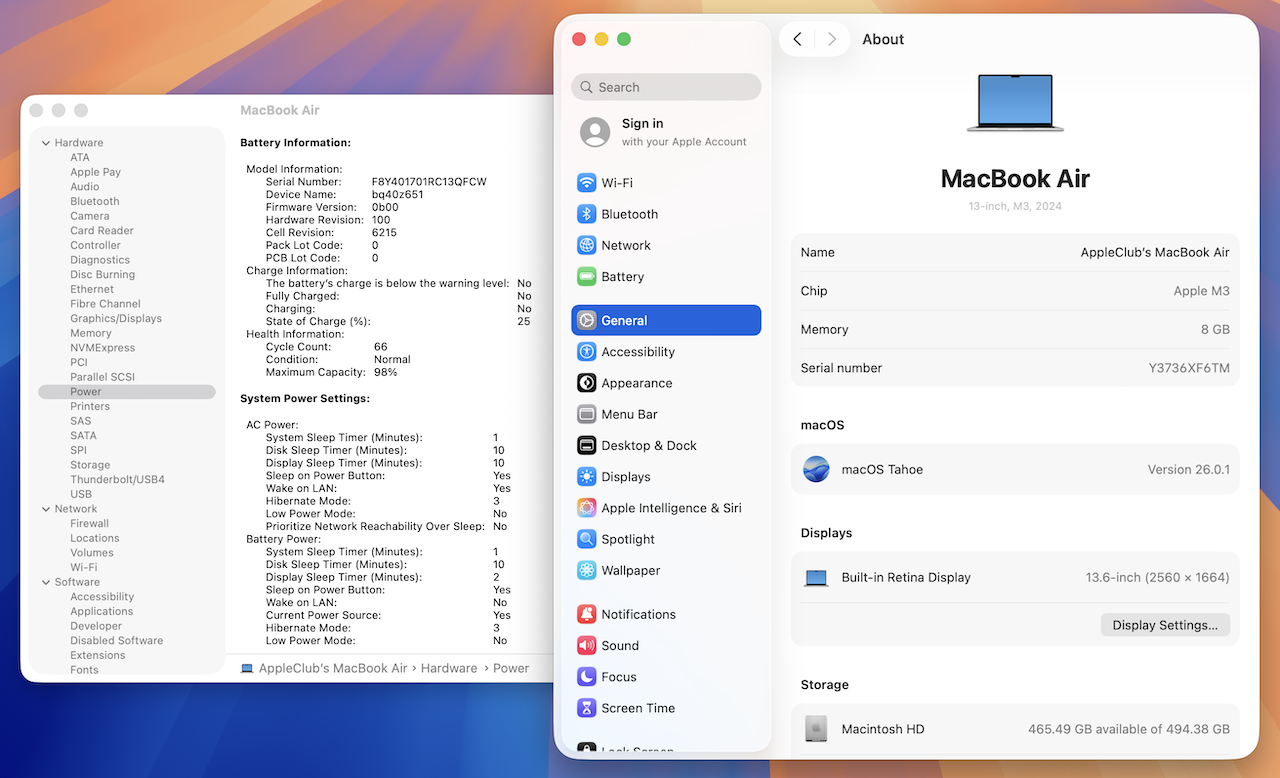Open Wi-Fi settings icon in sidebar

click(x=587, y=183)
